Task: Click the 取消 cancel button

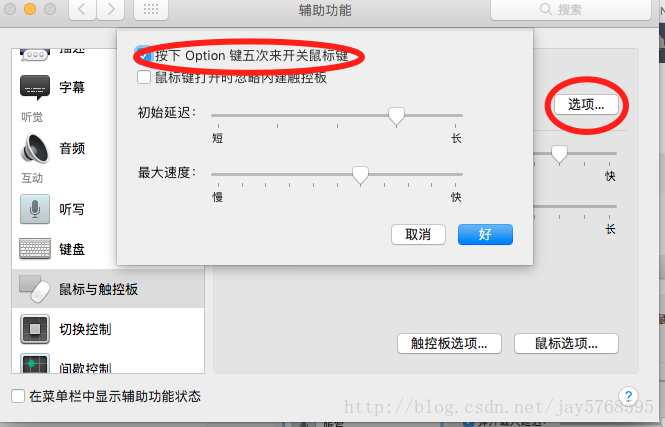Action: click(418, 234)
